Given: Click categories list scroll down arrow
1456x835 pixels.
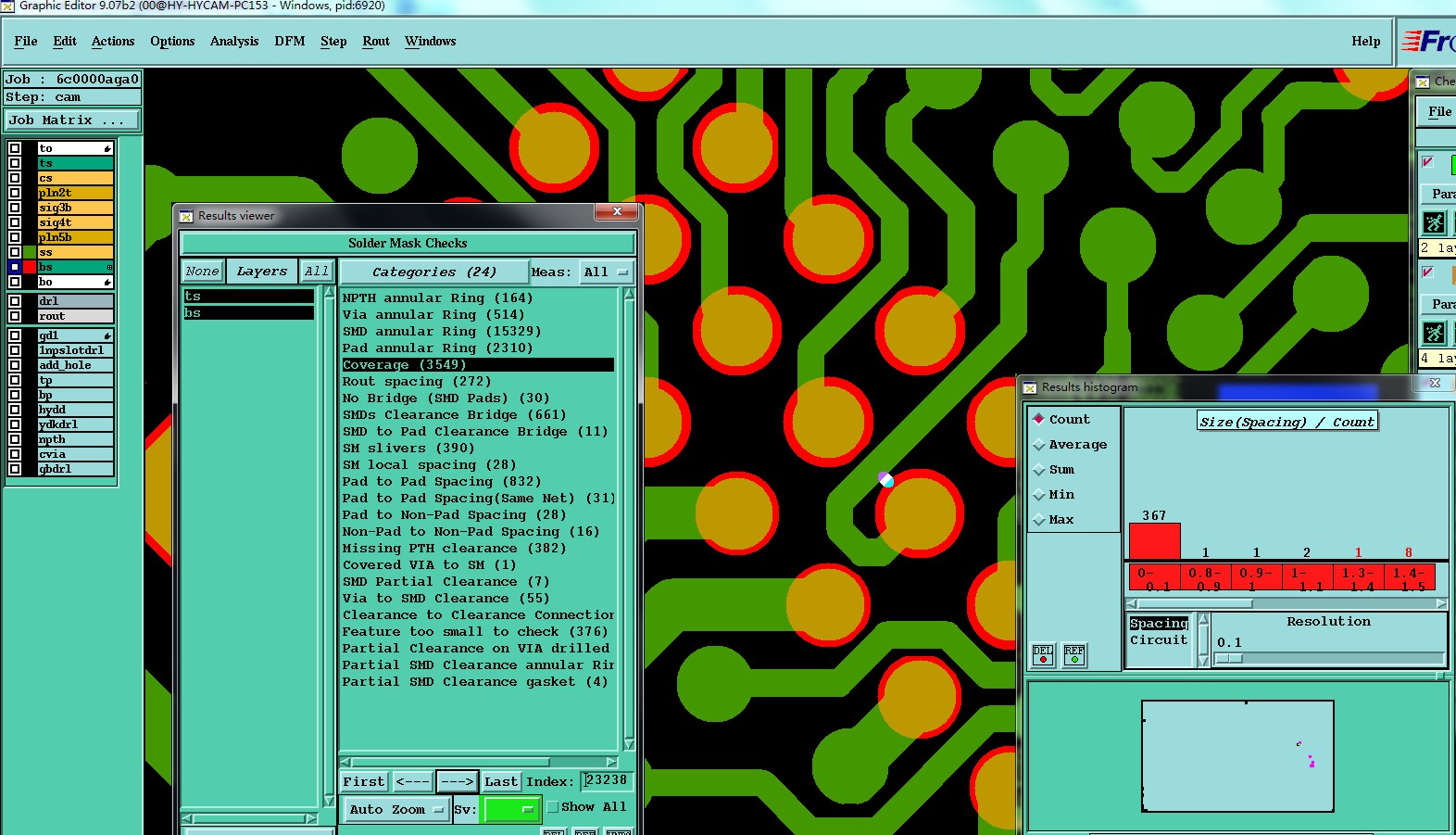Looking at the screenshot, I should point(630,744).
